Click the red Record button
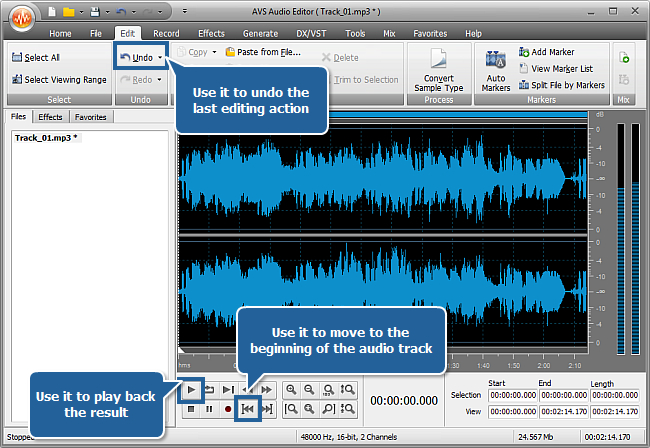This screenshot has height=448, width=650. click(228, 409)
